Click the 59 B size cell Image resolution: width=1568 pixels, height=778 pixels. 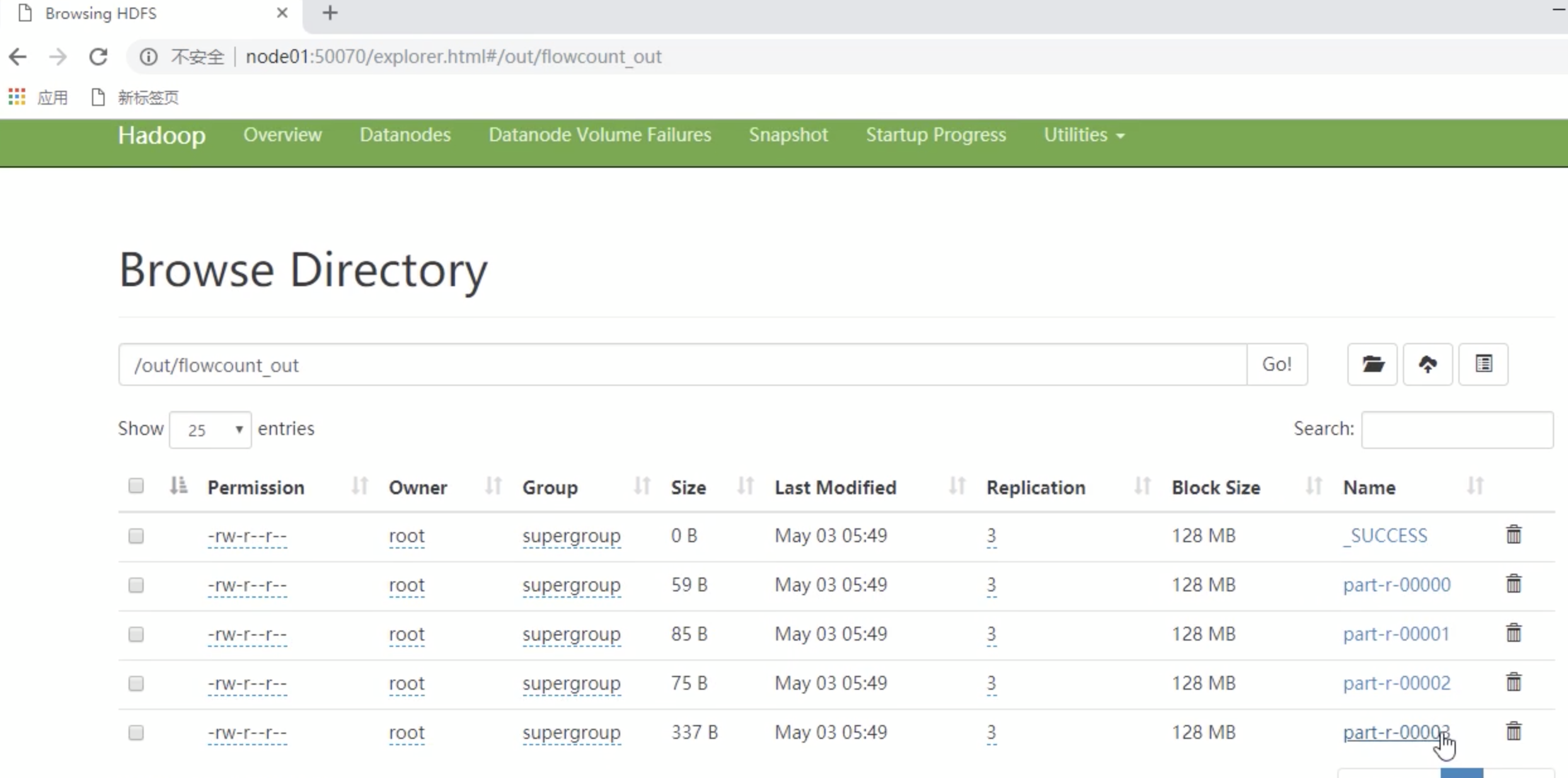[x=689, y=585]
